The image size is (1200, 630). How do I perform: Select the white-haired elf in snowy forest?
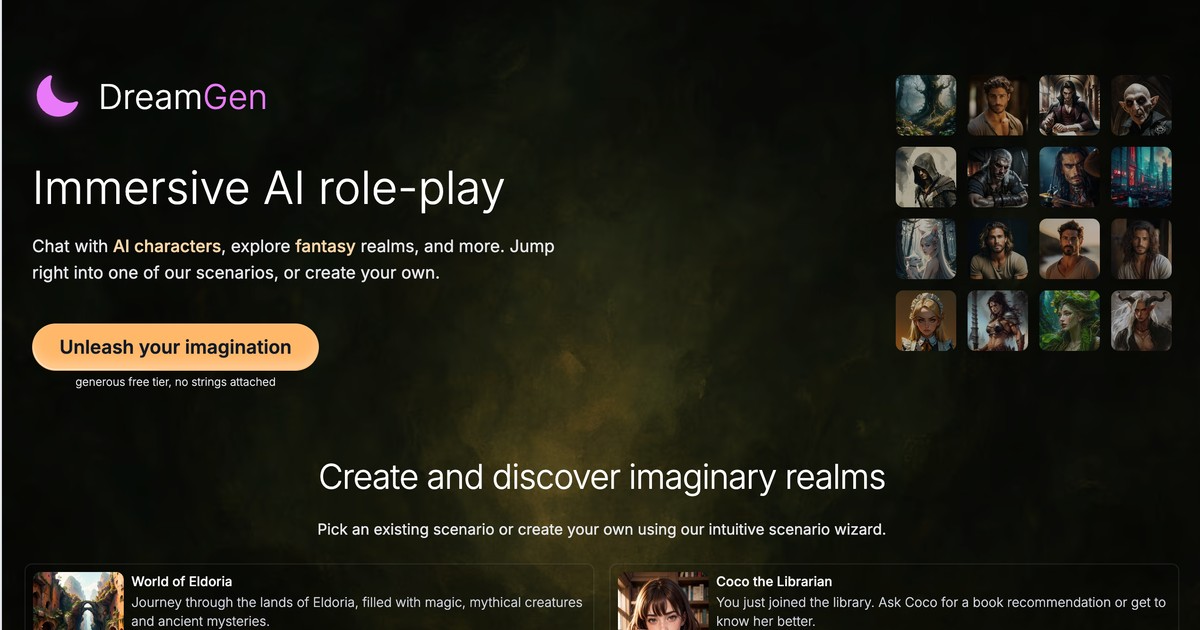click(x=926, y=249)
